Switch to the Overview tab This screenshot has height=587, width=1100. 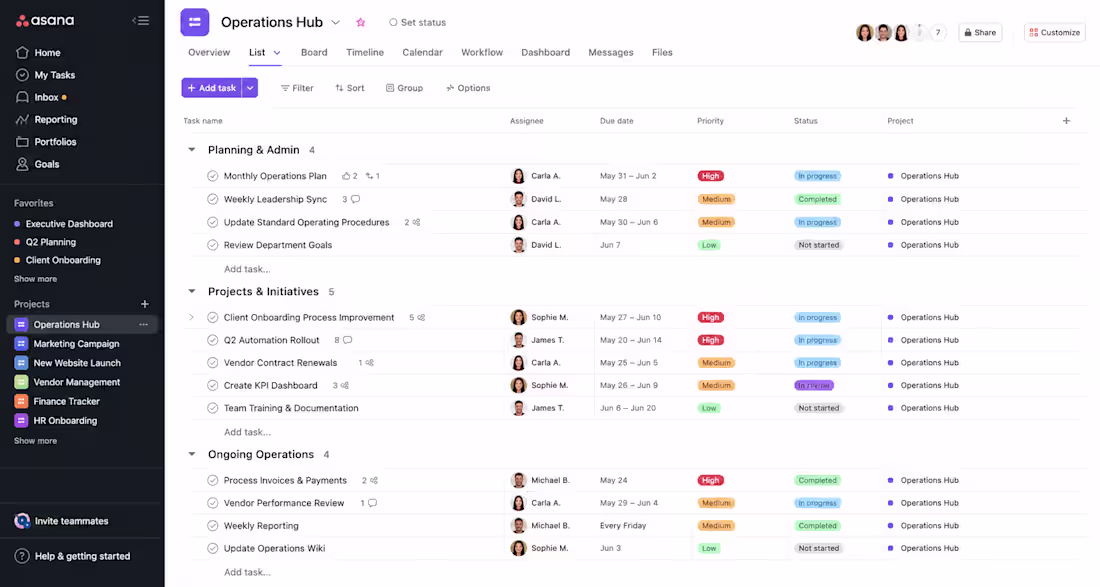[x=209, y=53]
